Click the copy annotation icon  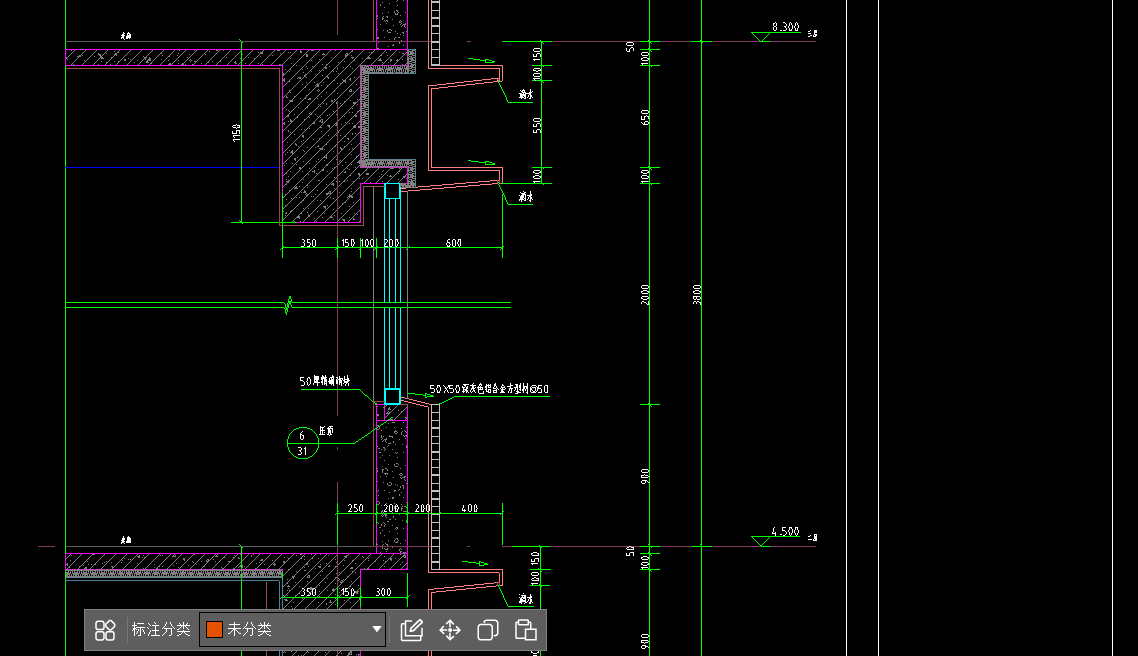488,630
